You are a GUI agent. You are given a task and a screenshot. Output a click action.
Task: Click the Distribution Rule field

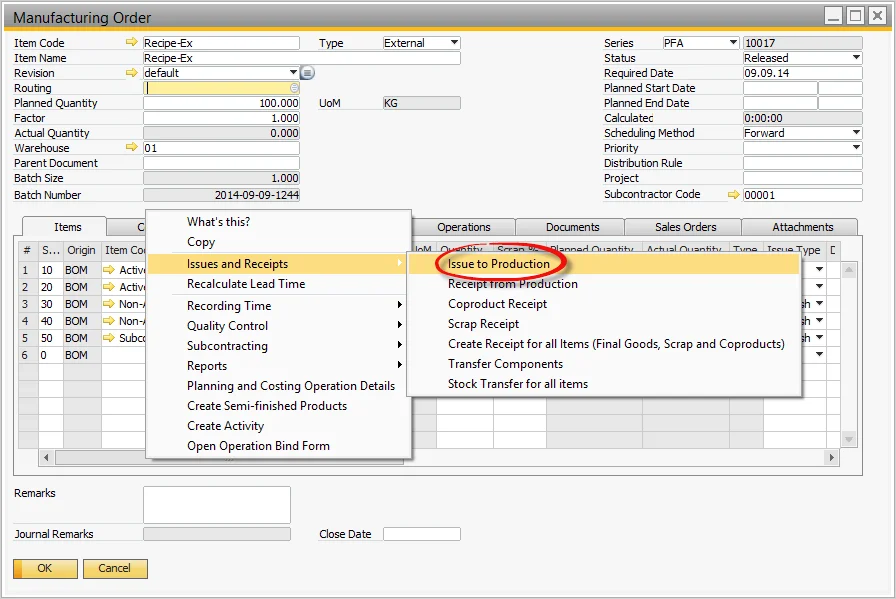click(802, 163)
